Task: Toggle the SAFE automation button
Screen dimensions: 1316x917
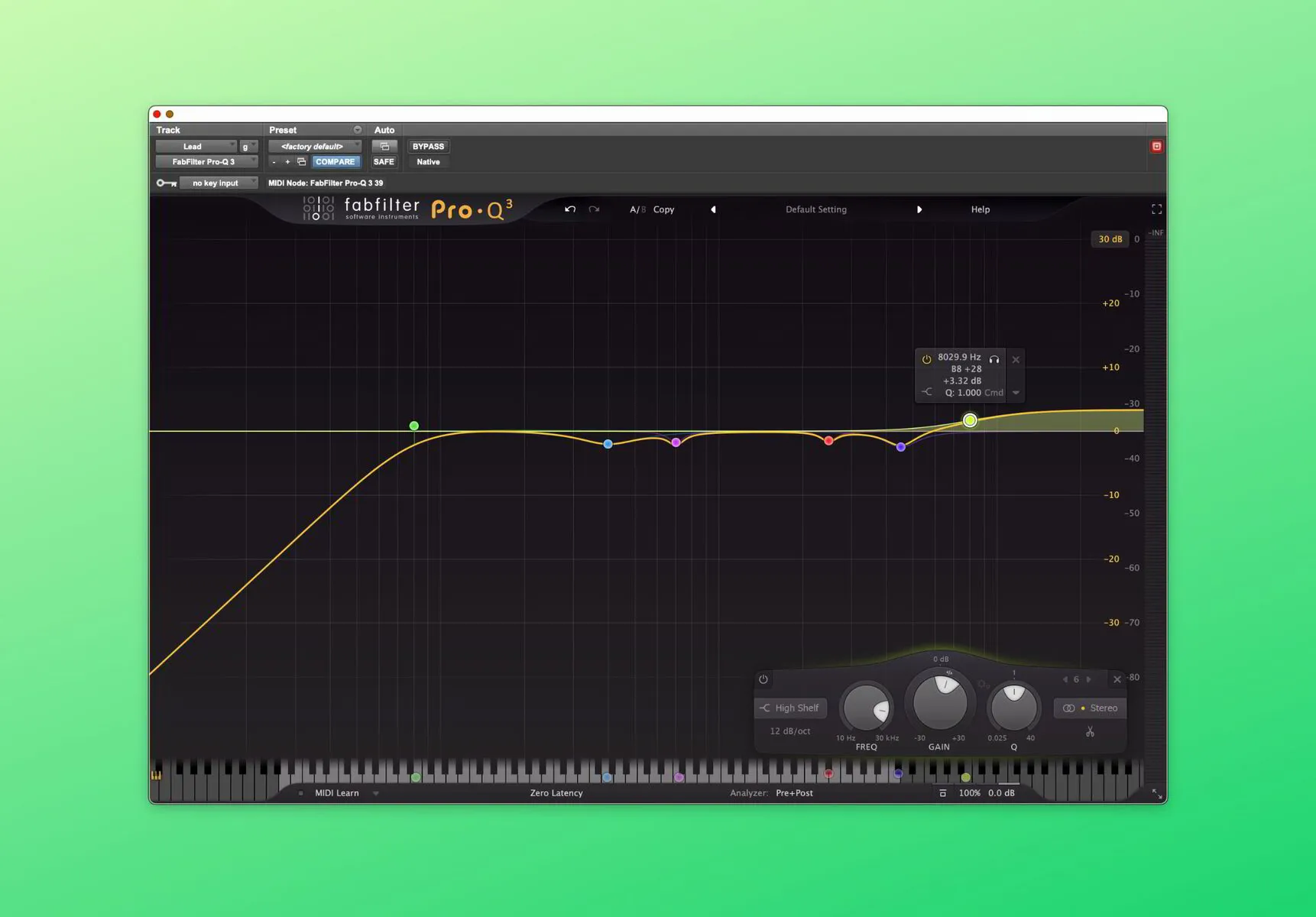Action: coord(384,162)
